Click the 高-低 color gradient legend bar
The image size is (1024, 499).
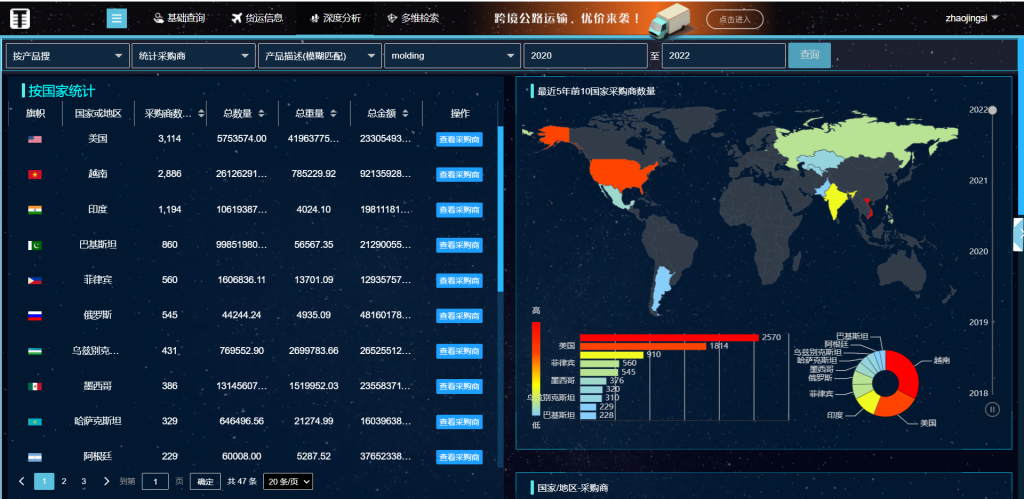click(x=536, y=368)
